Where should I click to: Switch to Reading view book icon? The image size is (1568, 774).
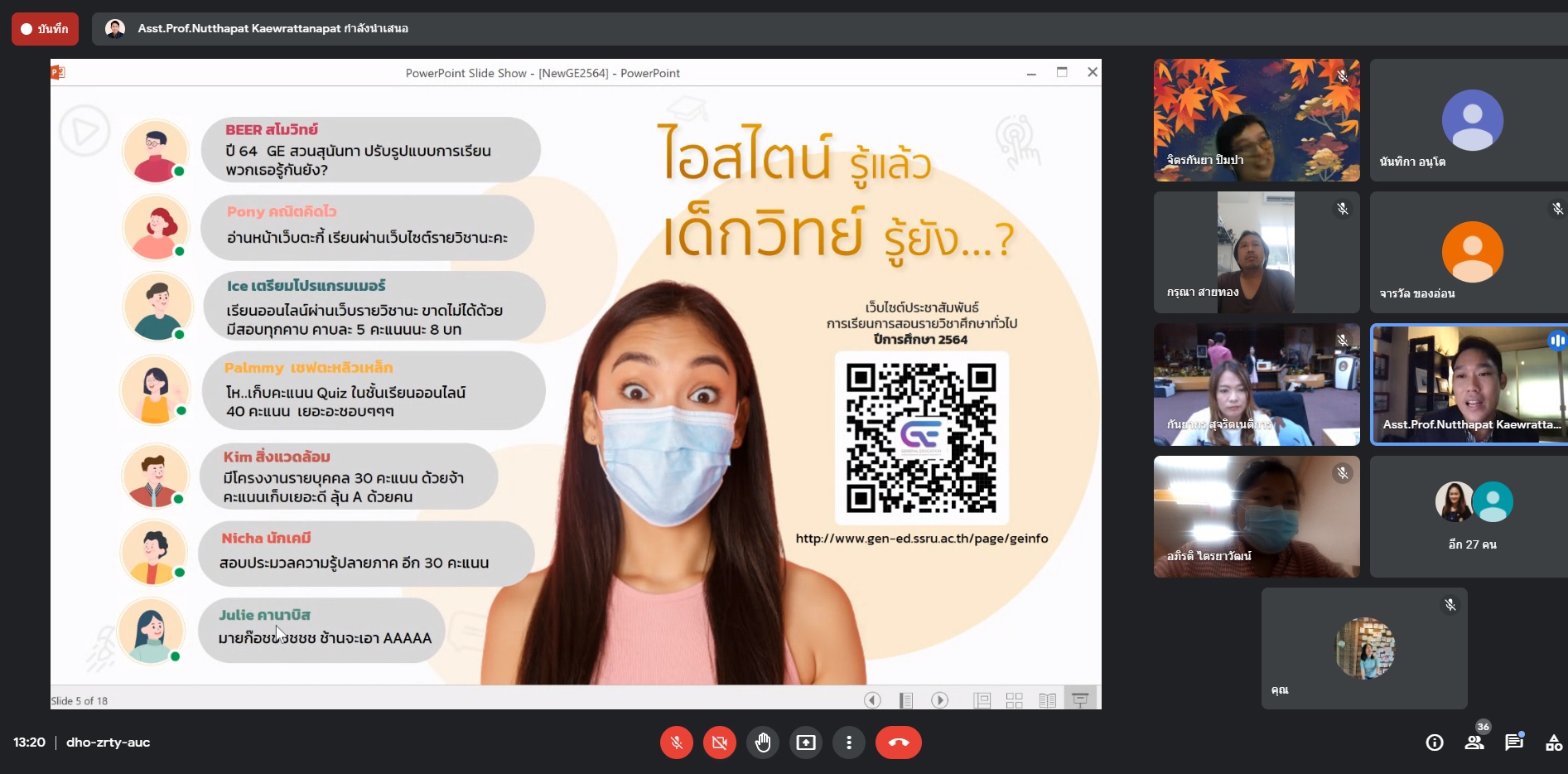1047,700
